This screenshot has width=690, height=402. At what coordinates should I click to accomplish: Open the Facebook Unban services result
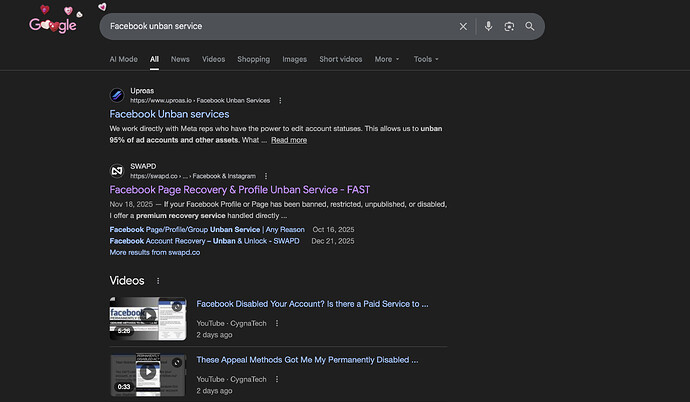169,114
